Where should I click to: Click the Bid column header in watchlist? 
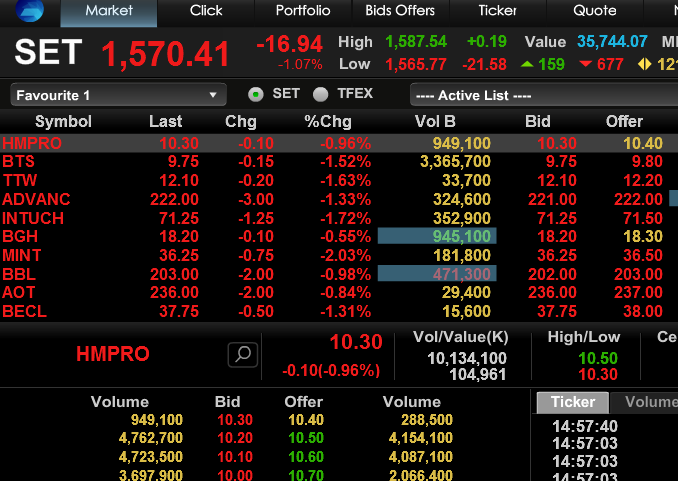click(537, 122)
